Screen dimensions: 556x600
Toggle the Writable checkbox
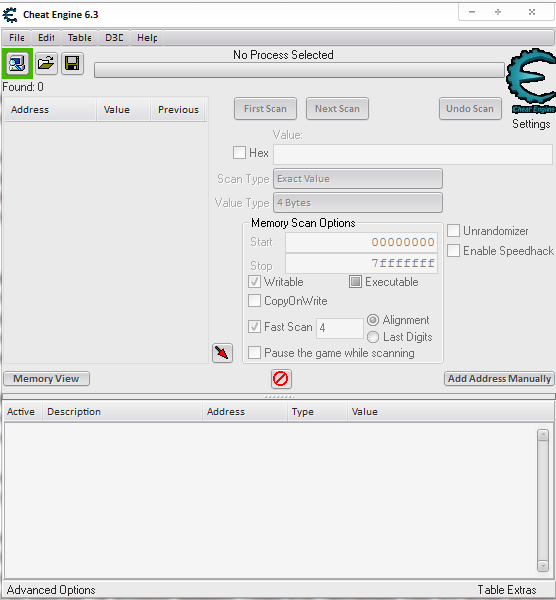click(x=254, y=282)
